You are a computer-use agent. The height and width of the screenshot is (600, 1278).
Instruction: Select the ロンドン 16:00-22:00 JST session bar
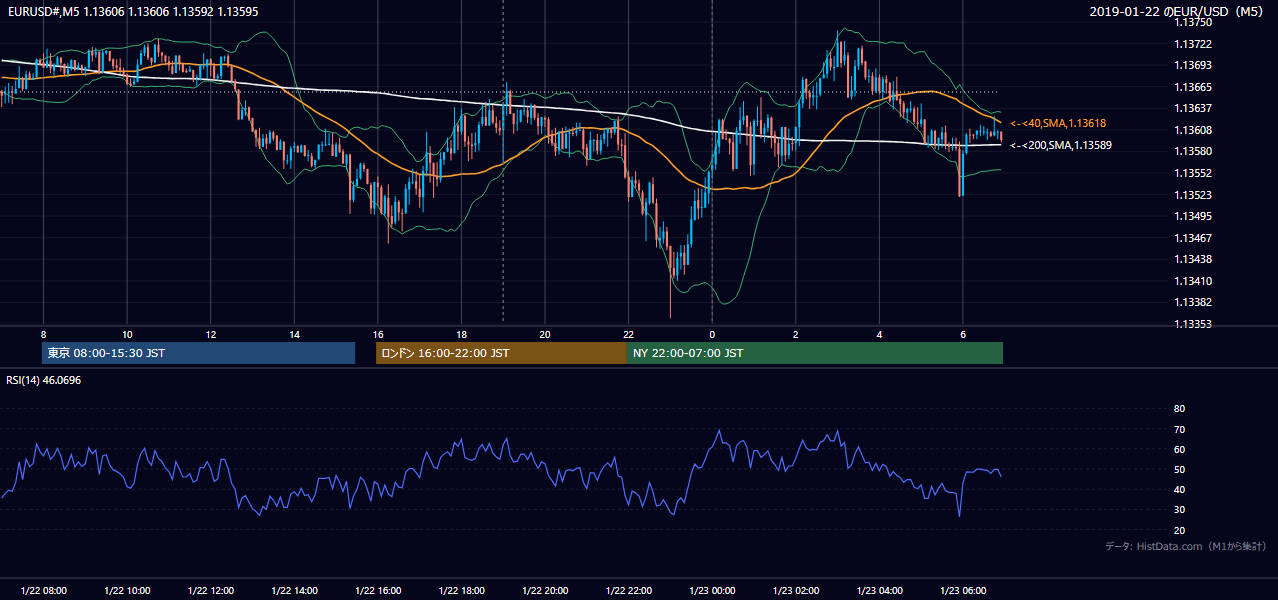point(501,353)
